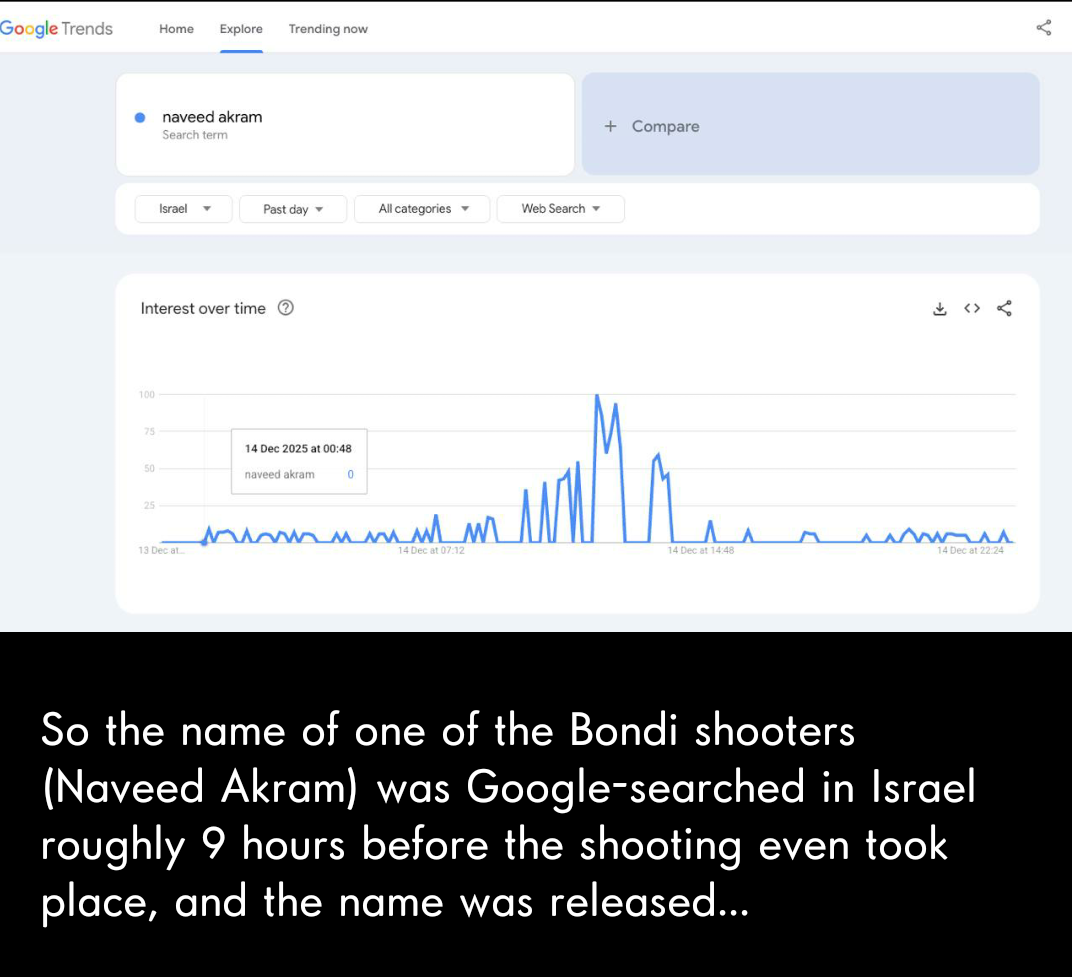1072x977 pixels.
Task: Click the 14 Dec 2025 at 00:48 tooltip
Action: [x=299, y=461]
